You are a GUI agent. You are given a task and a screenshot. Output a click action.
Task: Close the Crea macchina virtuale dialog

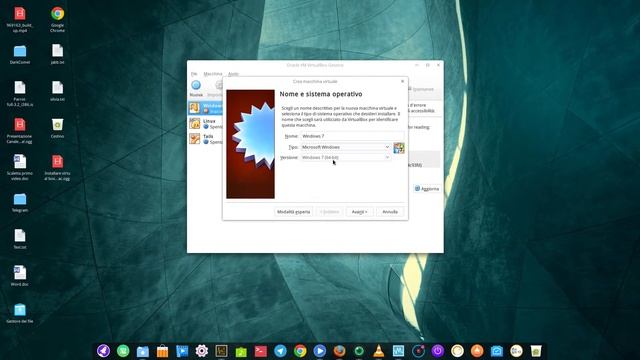click(x=402, y=81)
